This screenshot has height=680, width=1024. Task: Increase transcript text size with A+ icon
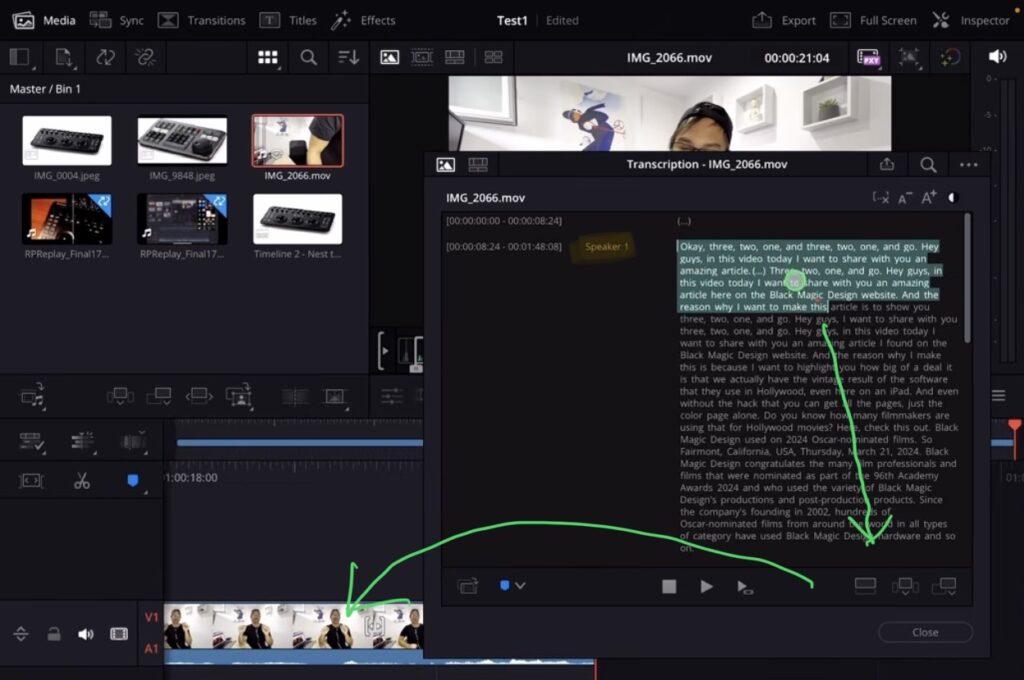click(x=927, y=197)
